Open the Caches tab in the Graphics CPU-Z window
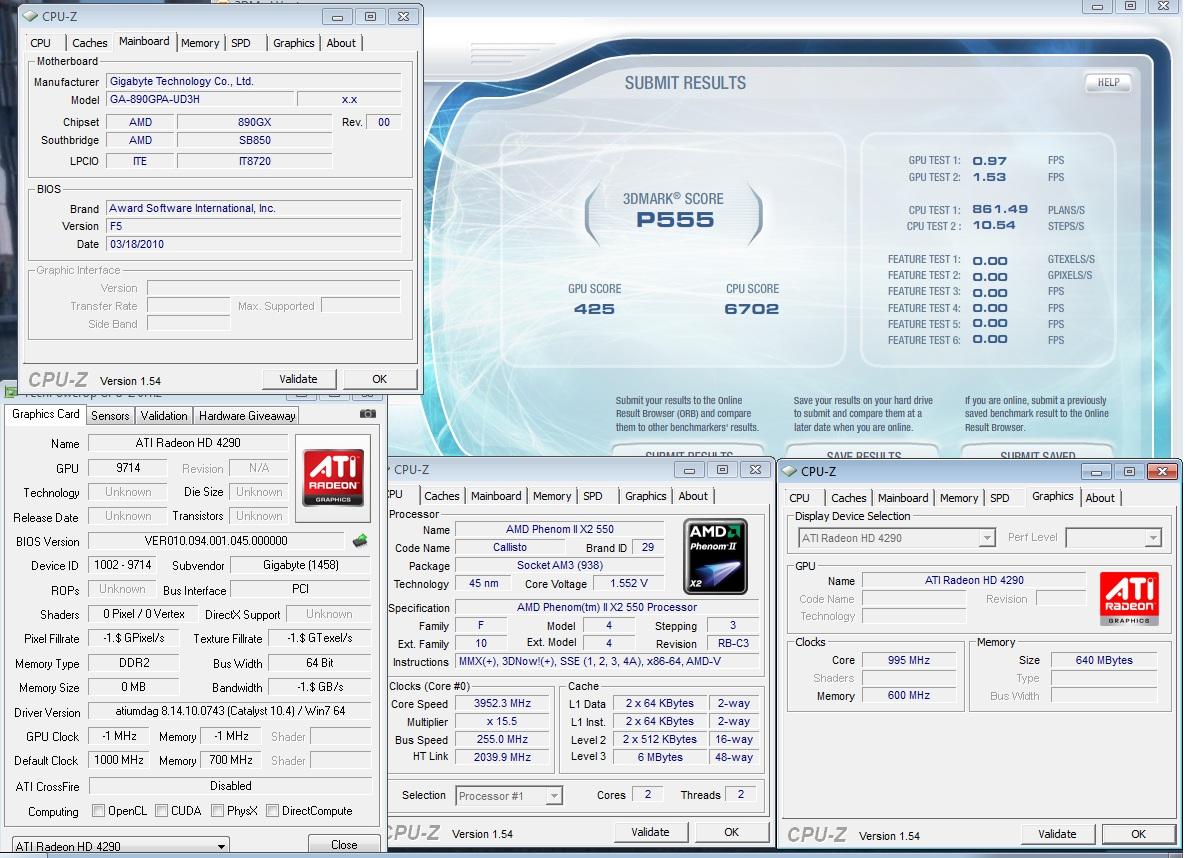Image resolution: width=1185 pixels, height=858 pixels. 849,497
